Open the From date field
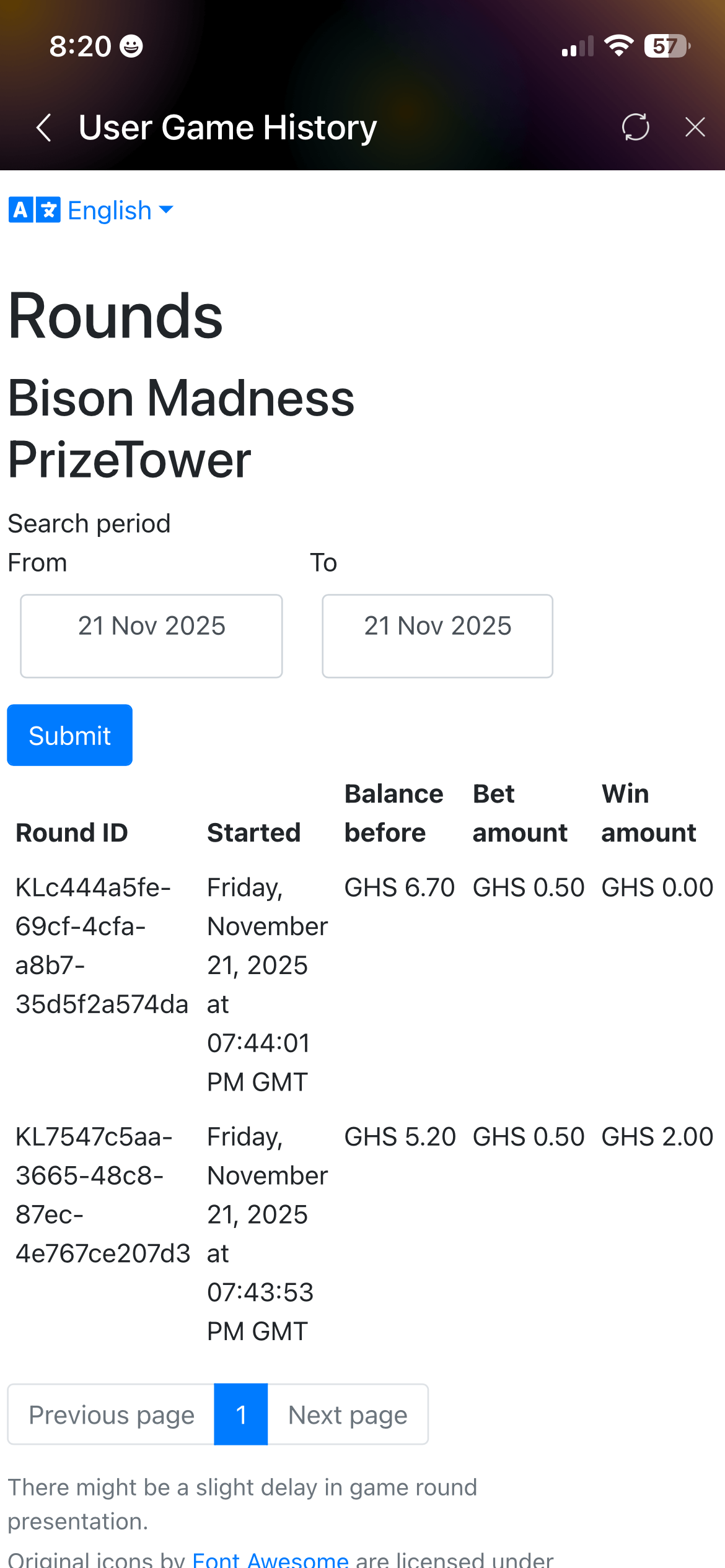 pos(151,635)
